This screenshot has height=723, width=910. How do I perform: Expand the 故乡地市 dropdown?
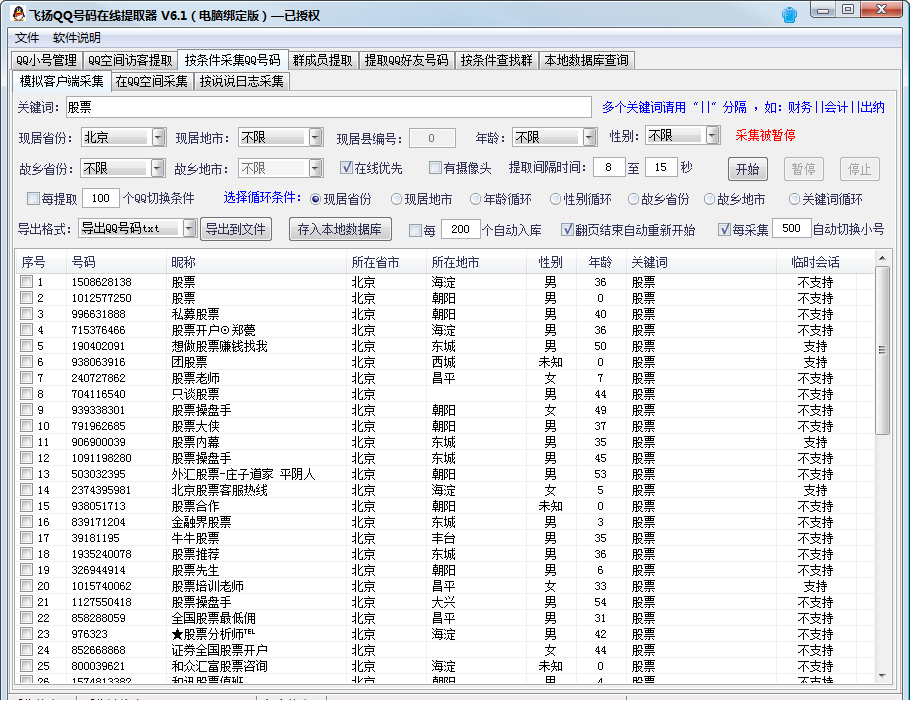point(315,168)
